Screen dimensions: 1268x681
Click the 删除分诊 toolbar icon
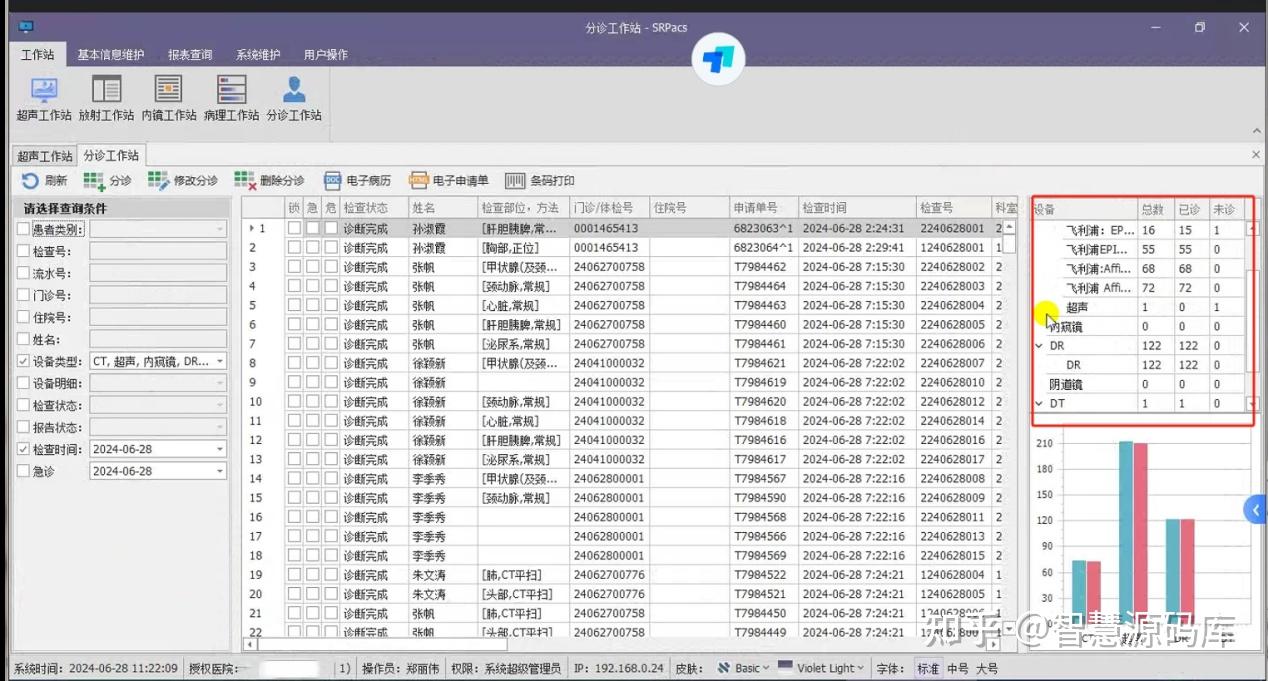(245, 181)
